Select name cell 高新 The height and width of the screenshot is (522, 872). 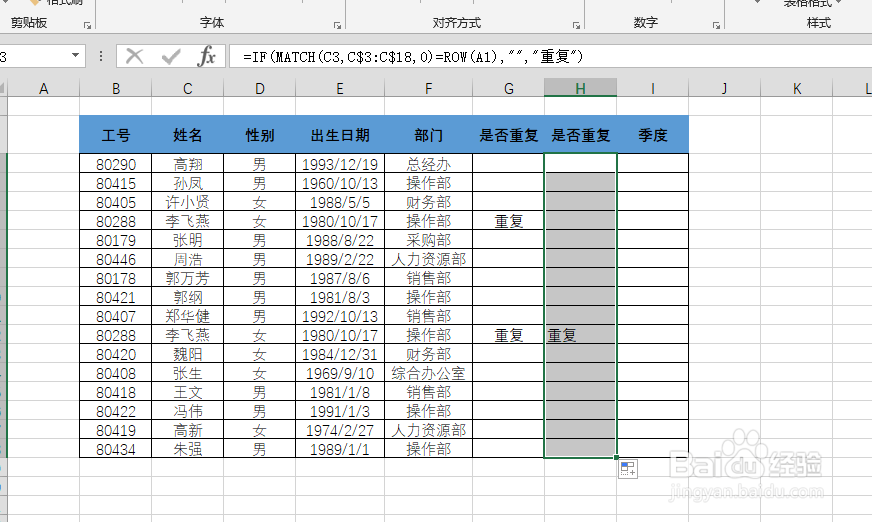click(x=187, y=430)
